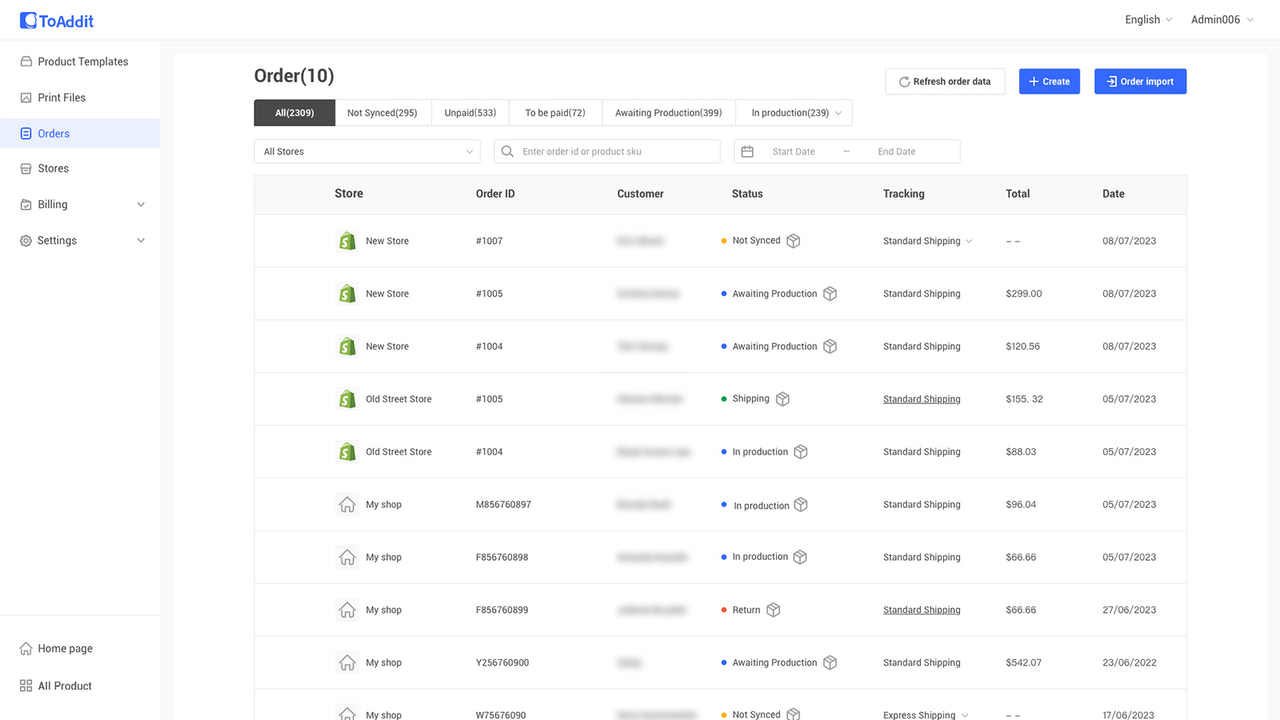Open shipping dropdown for order #1007

tap(969, 241)
